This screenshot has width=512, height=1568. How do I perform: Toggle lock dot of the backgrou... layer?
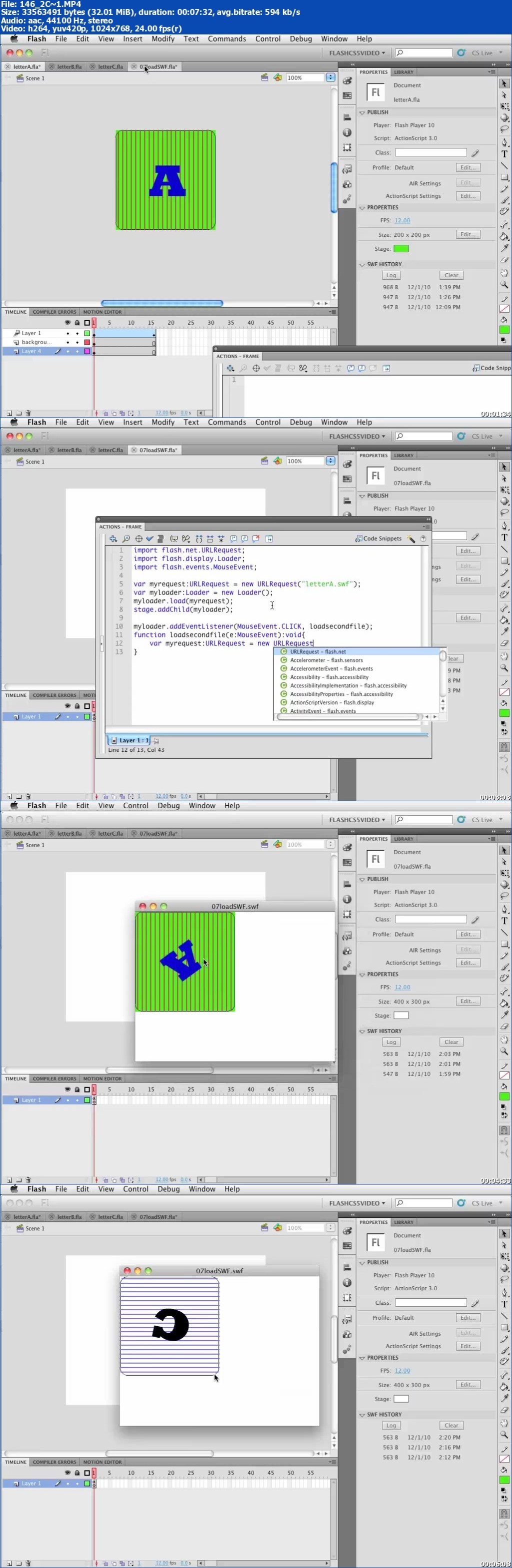[77, 343]
